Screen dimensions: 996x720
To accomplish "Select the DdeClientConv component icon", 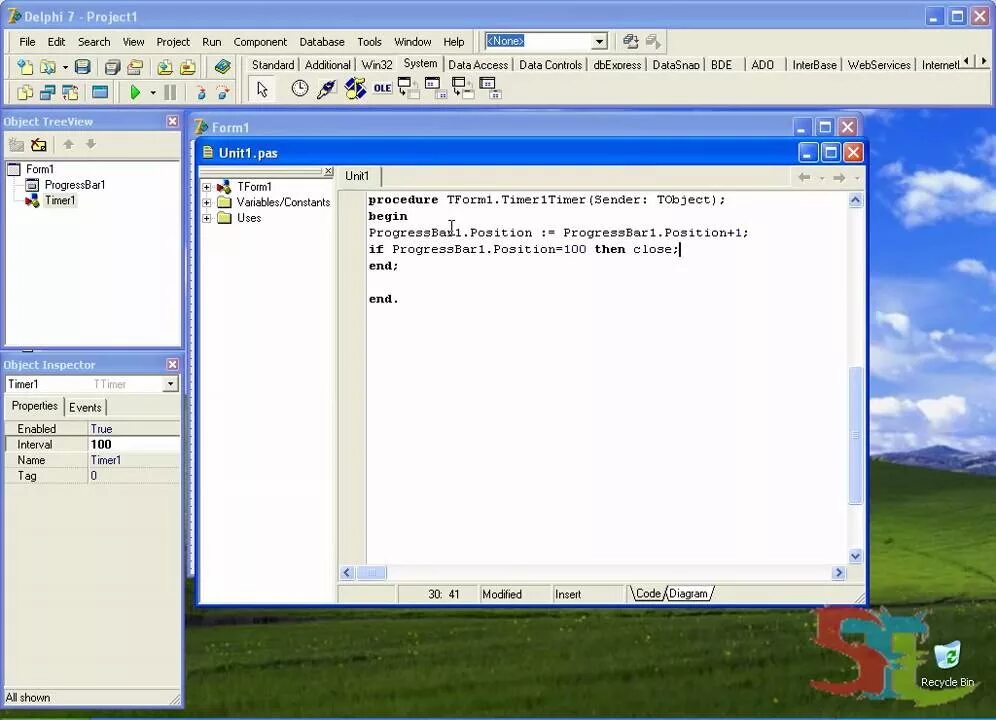I will coord(408,89).
